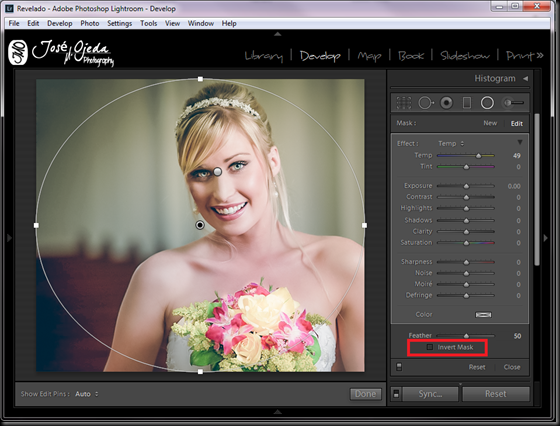Open the File menu

[x=14, y=24]
